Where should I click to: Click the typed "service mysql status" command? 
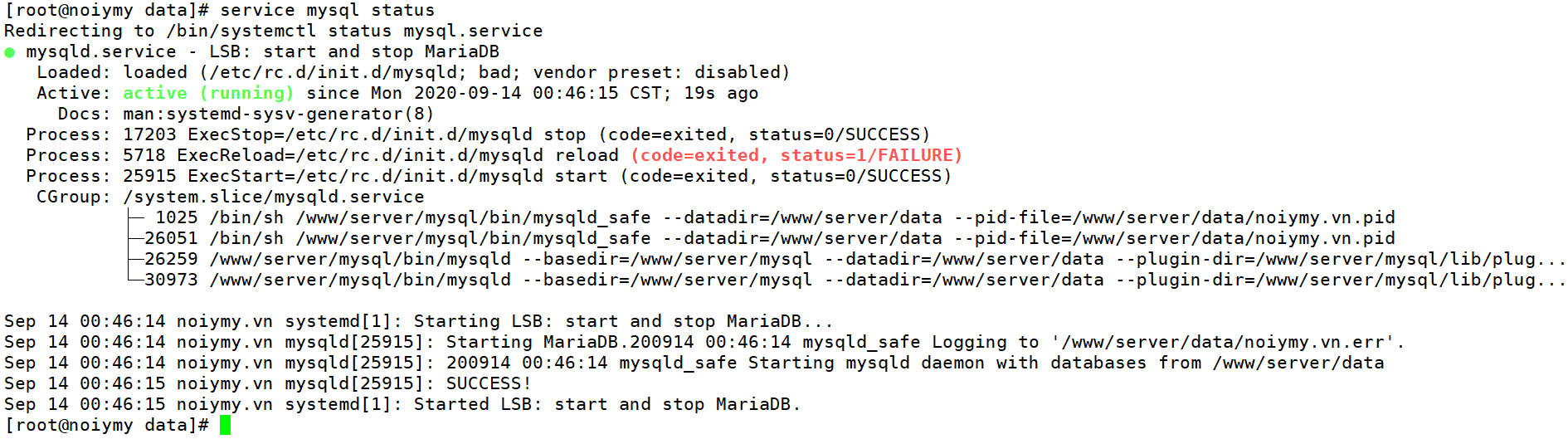pyautogui.click(x=327, y=10)
